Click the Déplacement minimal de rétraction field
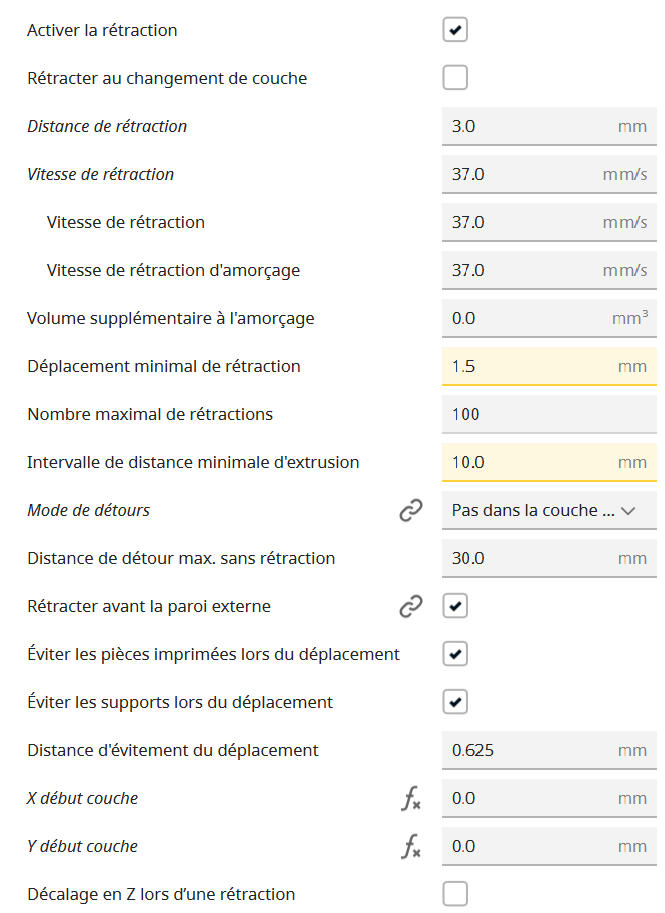 click(549, 366)
